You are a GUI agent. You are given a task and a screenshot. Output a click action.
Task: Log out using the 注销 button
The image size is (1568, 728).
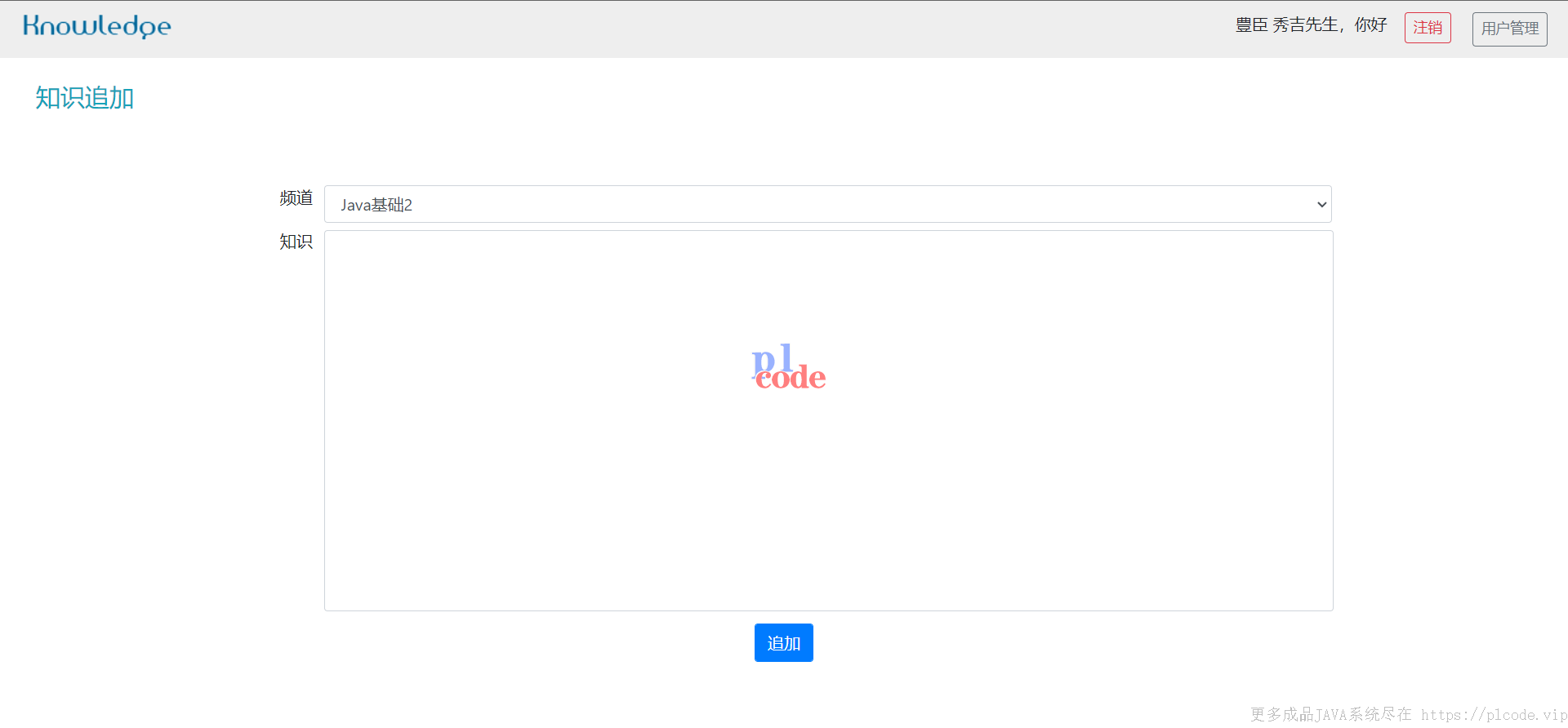click(1428, 28)
